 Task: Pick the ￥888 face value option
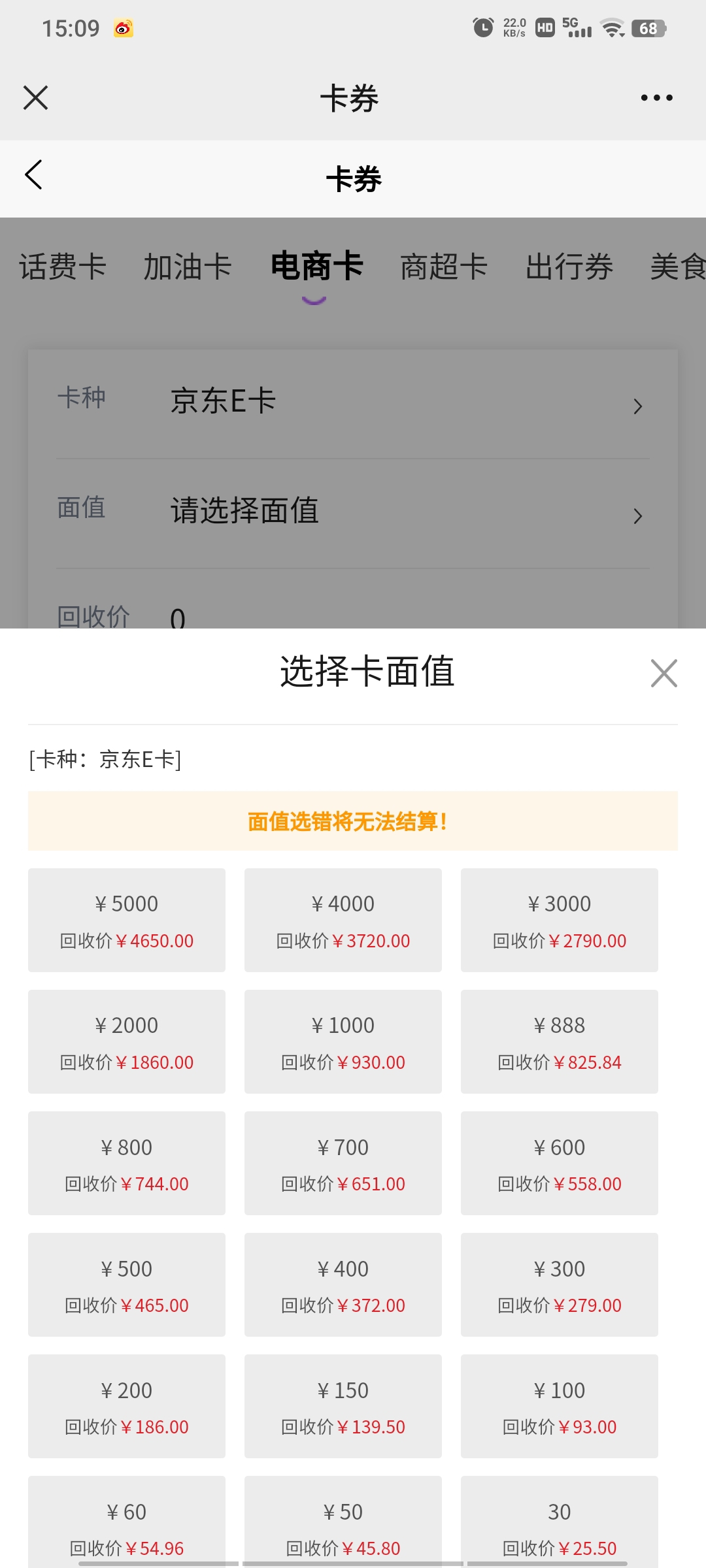pos(560,1041)
